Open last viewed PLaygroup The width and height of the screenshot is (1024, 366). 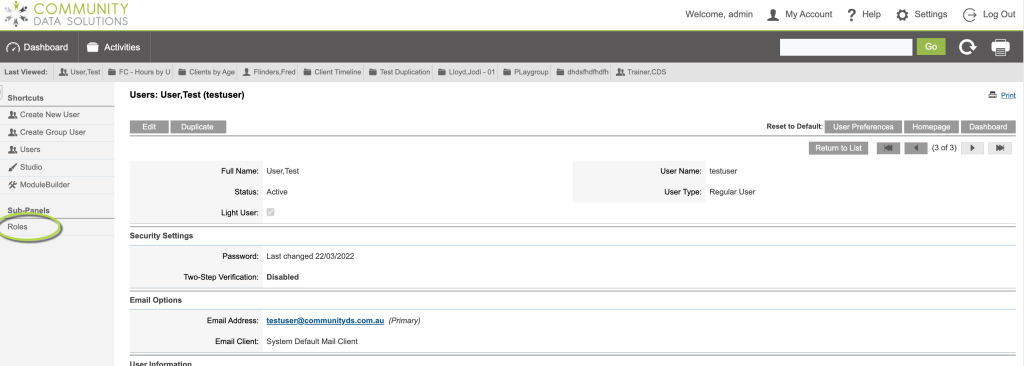pos(526,72)
